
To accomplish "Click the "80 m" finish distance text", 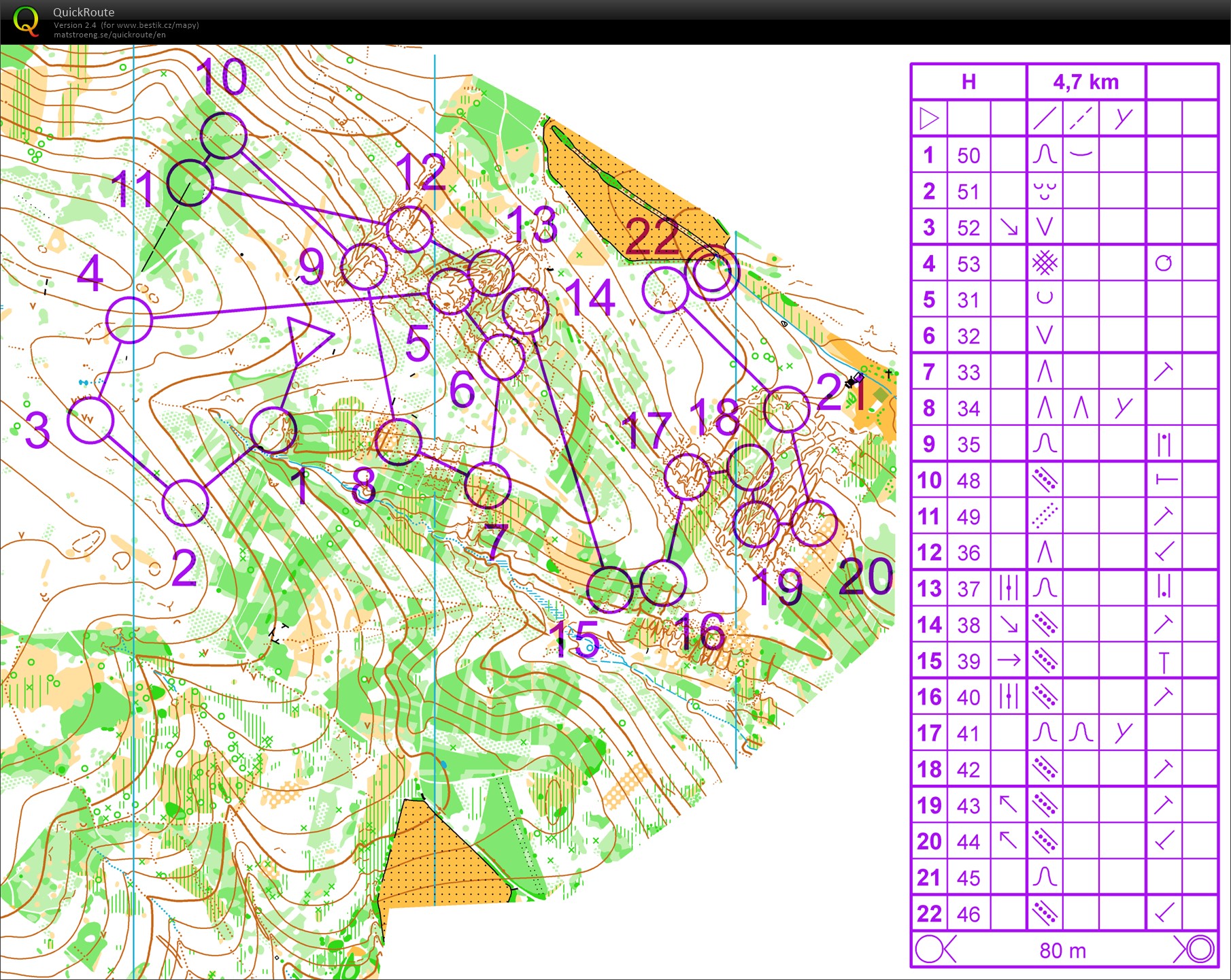I will click(x=1062, y=950).
